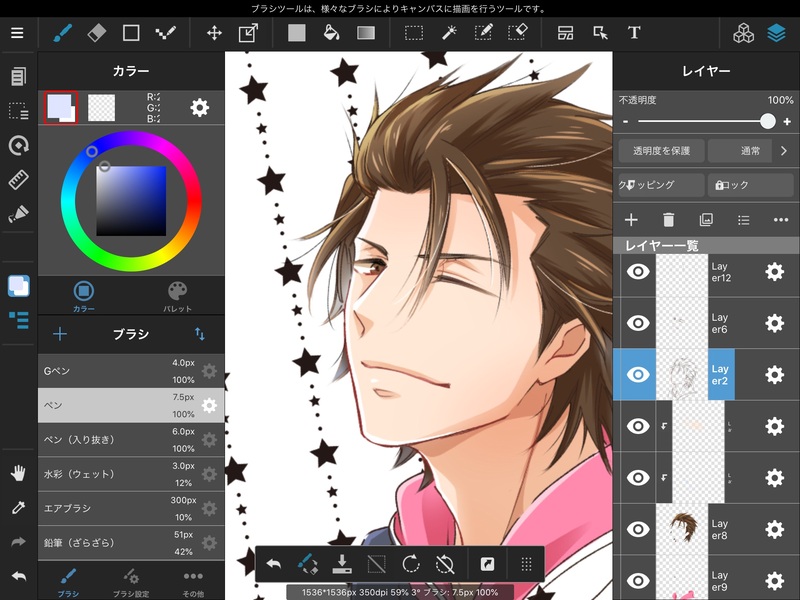This screenshot has width=800, height=600.
Task: Open brush sort arrows
Action: (x=199, y=334)
